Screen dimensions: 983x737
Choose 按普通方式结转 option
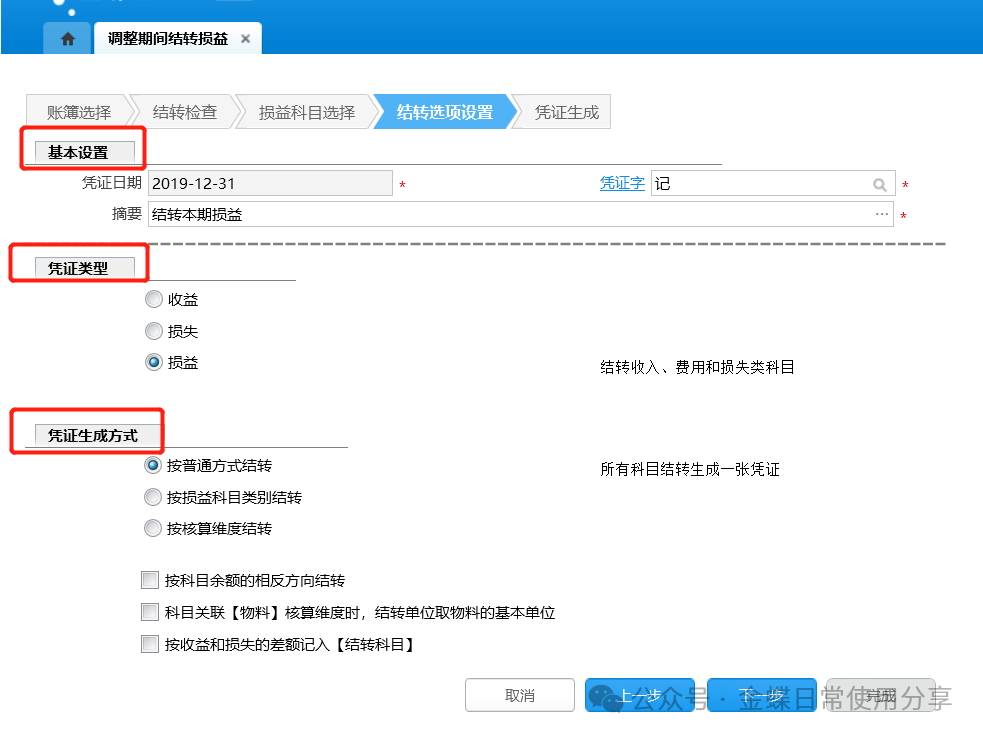tap(154, 466)
